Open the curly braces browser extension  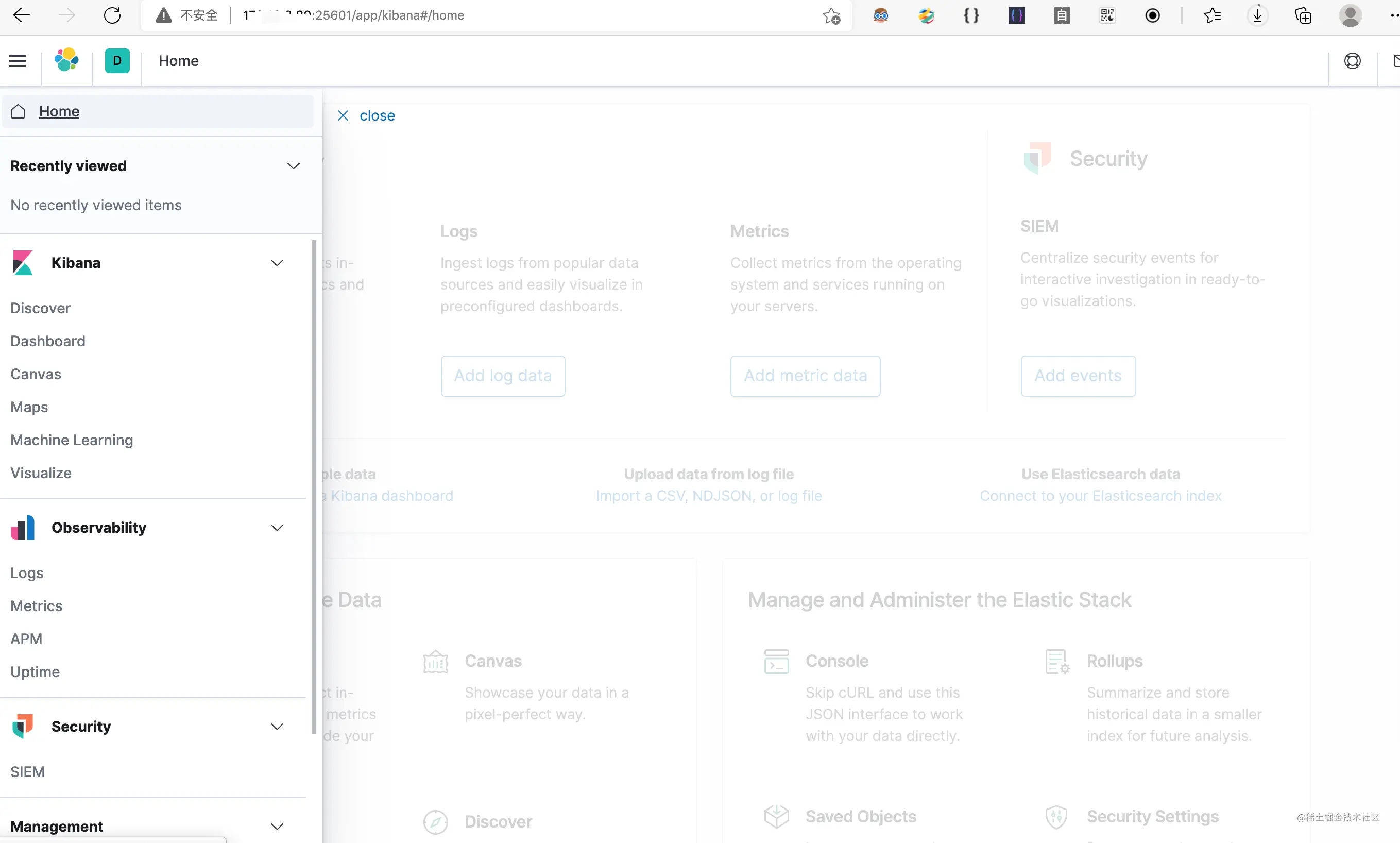click(971, 15)
